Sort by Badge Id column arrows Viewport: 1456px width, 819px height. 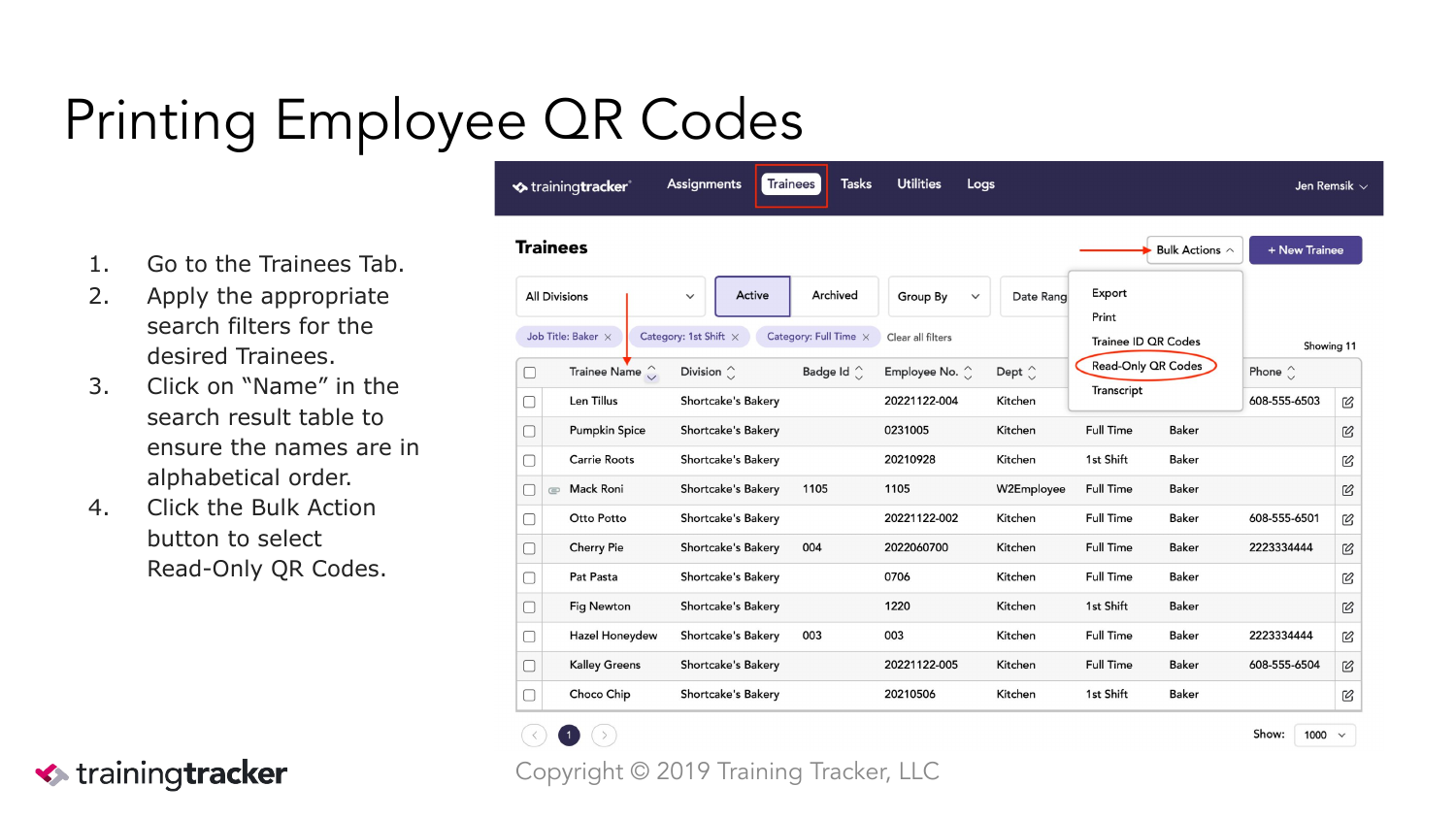[x=859, y=373]
